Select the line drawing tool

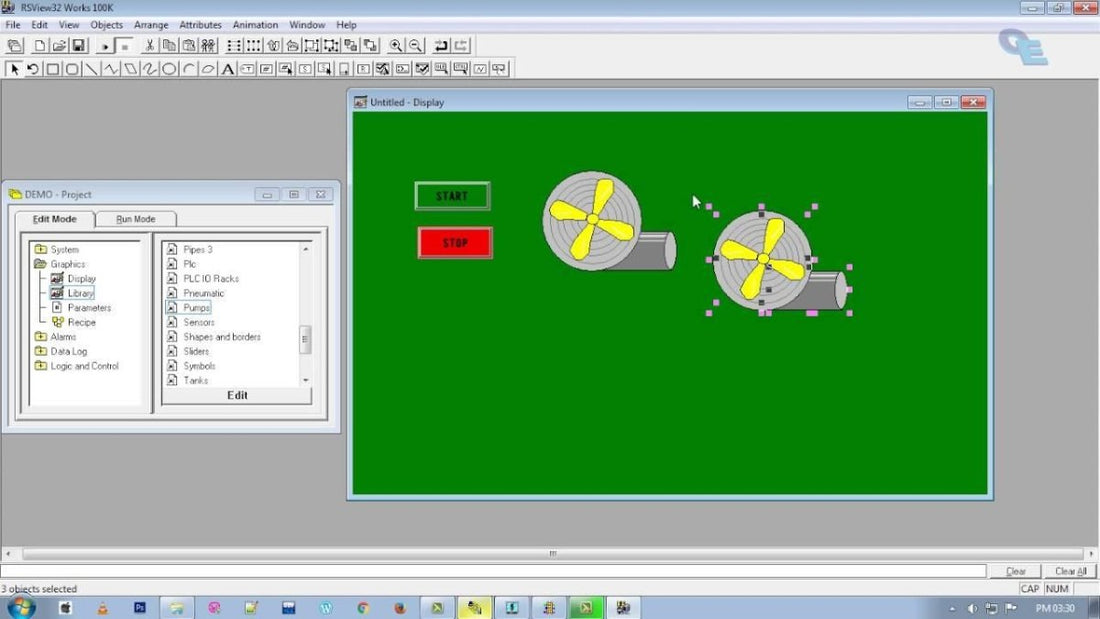[90, 68]
